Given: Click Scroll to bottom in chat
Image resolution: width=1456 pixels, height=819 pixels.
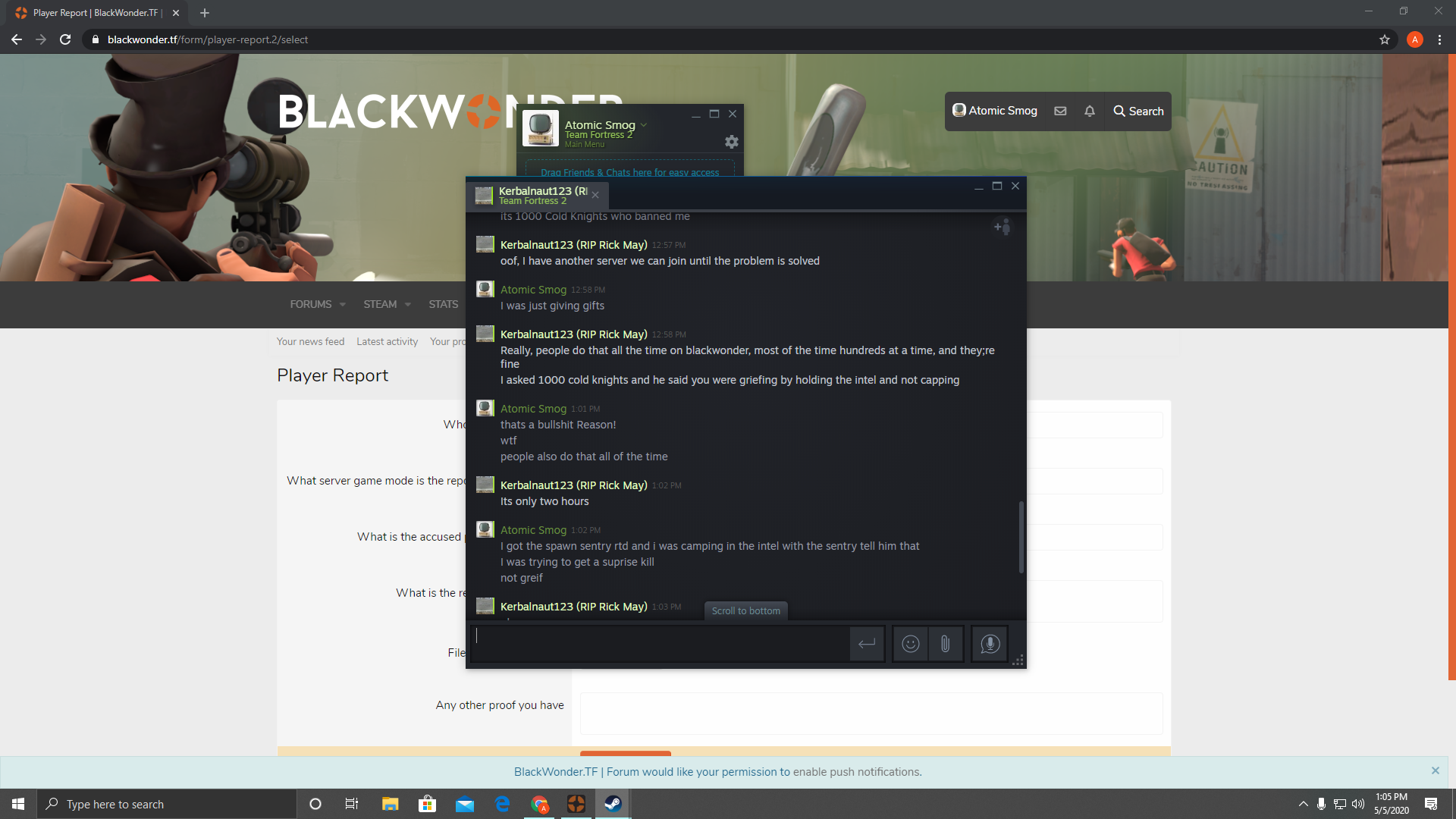Looking at the screenshot, I should tap(746, 610).
